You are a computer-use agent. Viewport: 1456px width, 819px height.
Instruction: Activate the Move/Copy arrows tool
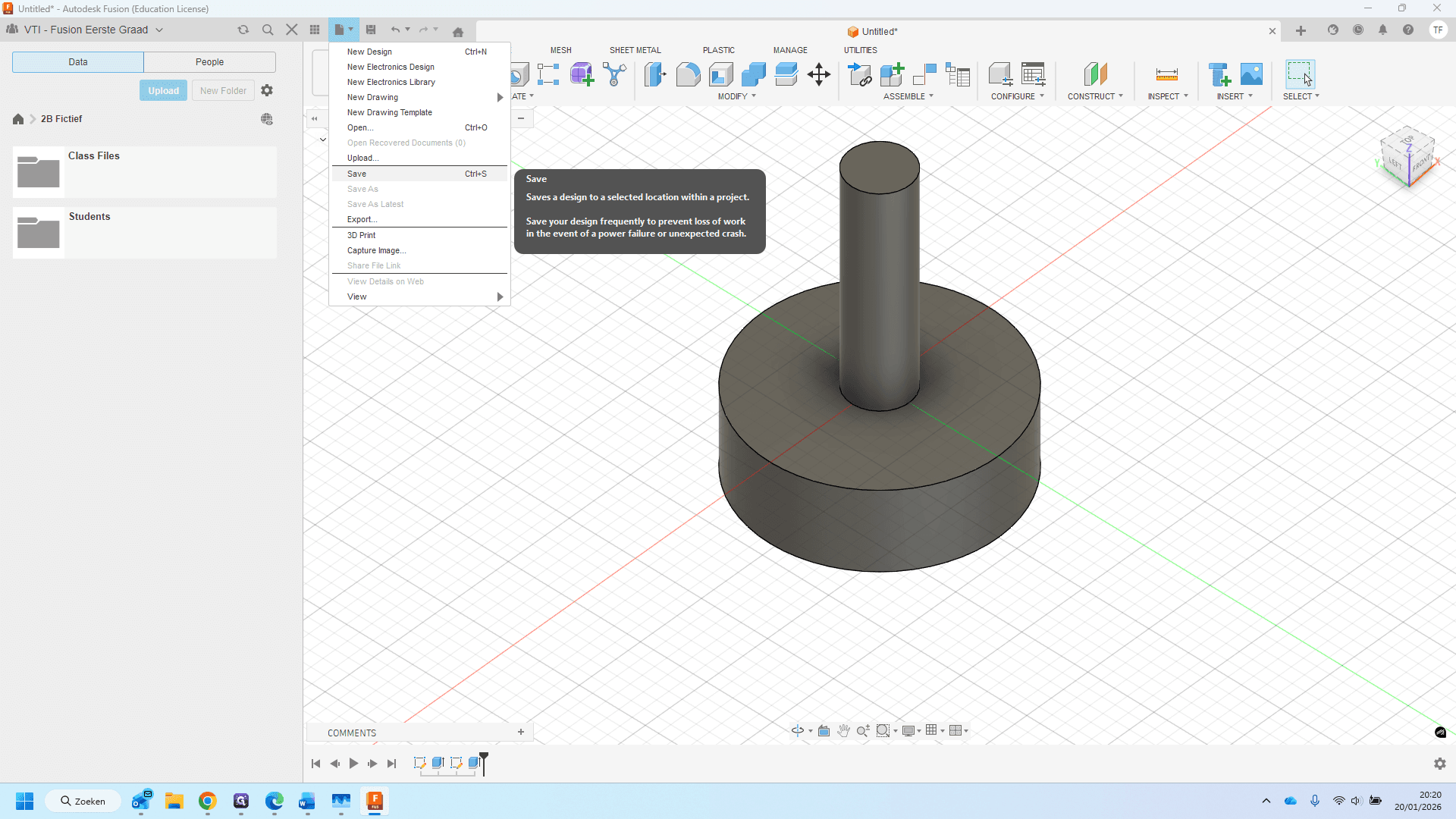click(819, 74)
